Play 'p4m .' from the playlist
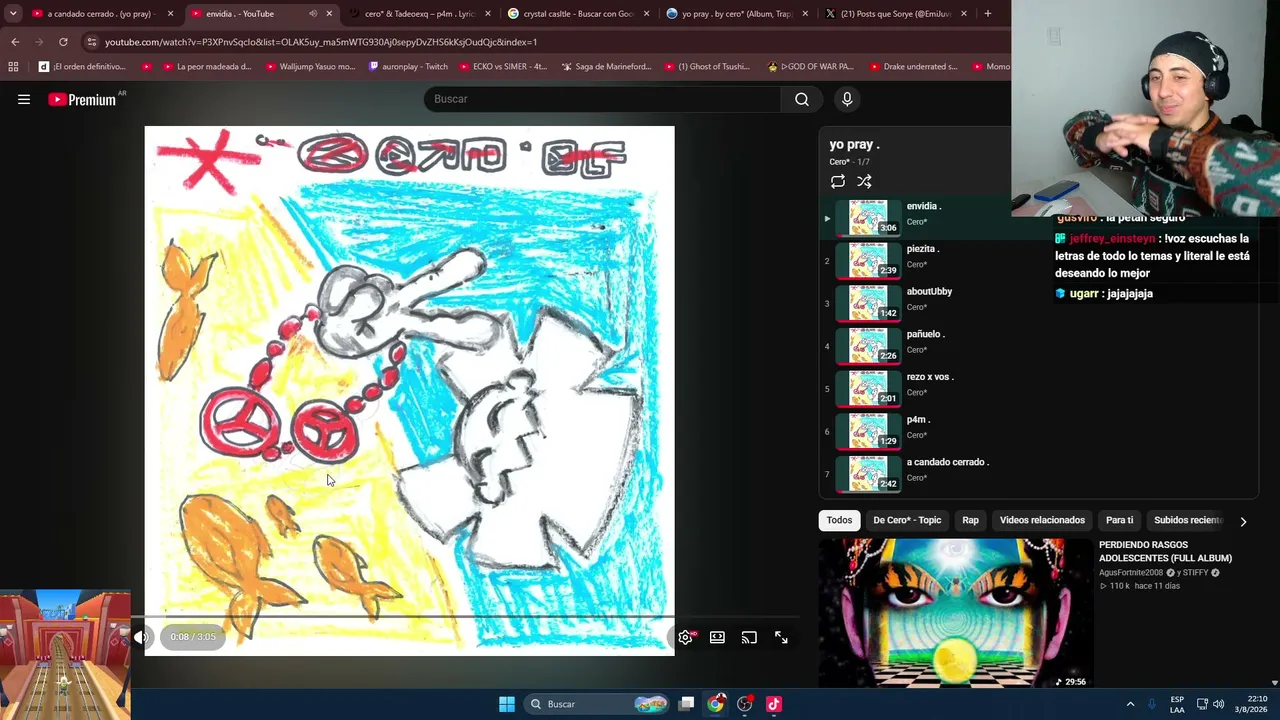The width and height of the screenshot is (1280, 720). tap(1037, 431)
